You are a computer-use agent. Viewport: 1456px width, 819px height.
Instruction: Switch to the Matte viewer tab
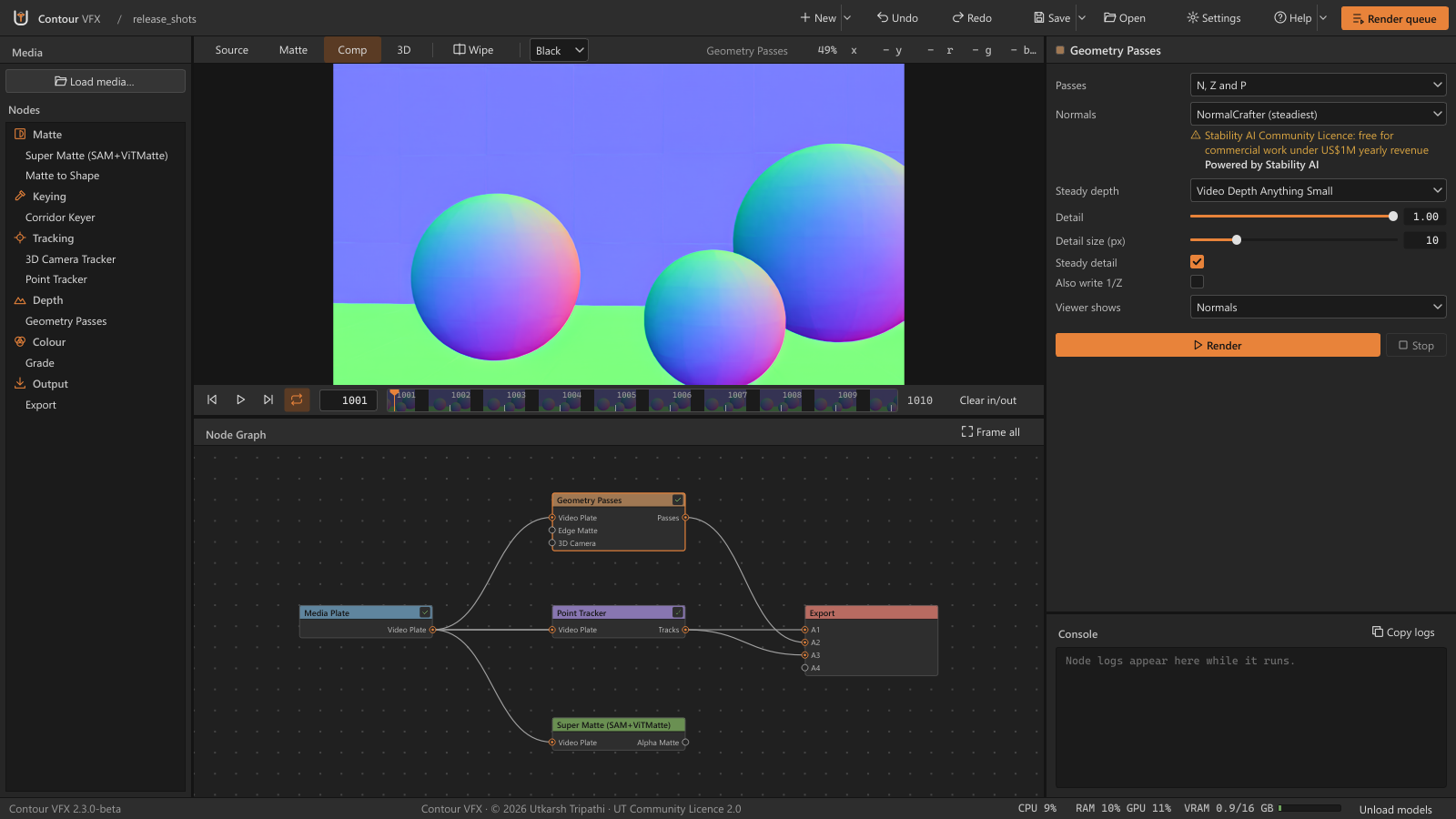(293, 50)
